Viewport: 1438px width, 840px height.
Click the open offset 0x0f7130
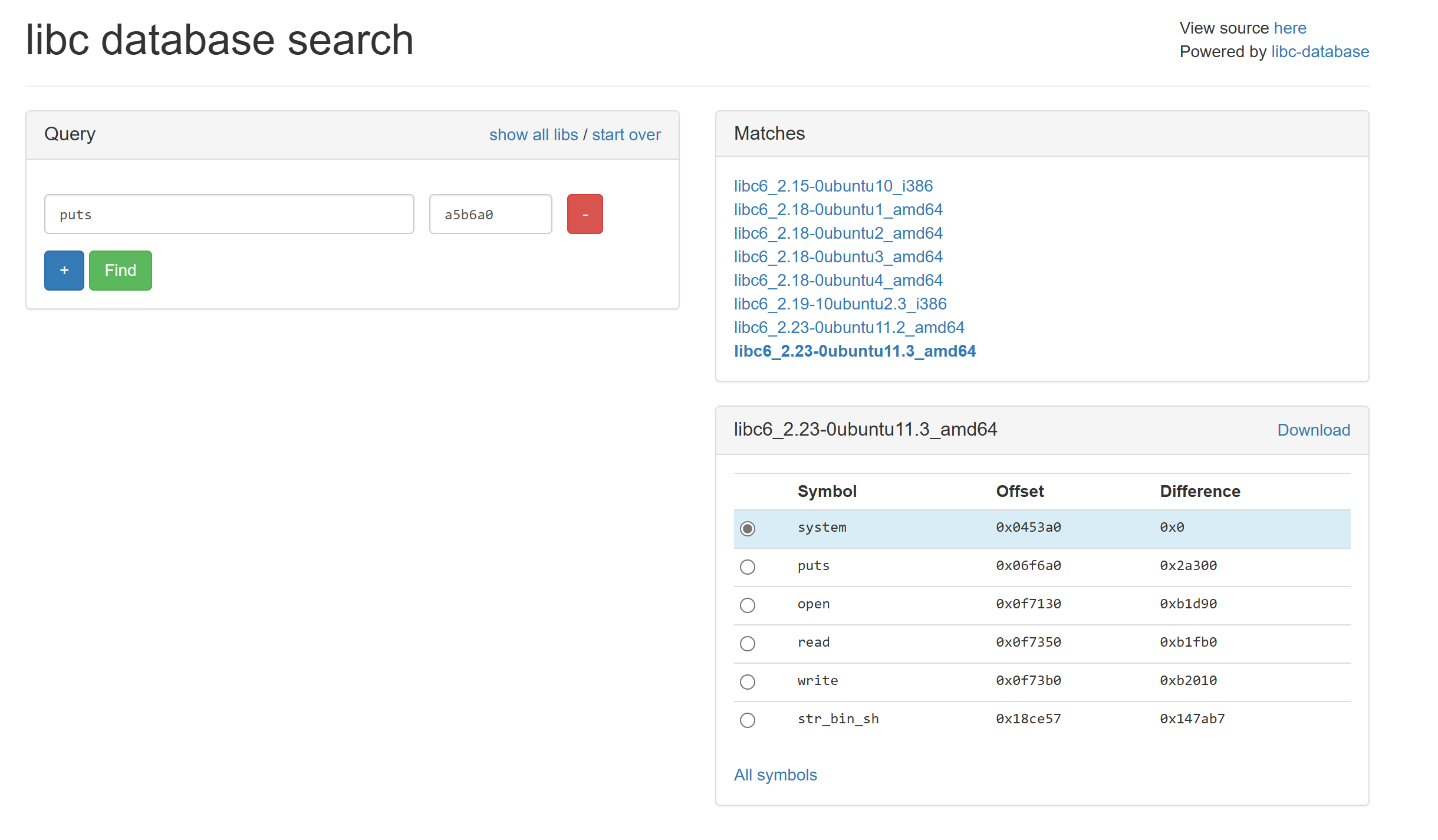[1028, 604]
